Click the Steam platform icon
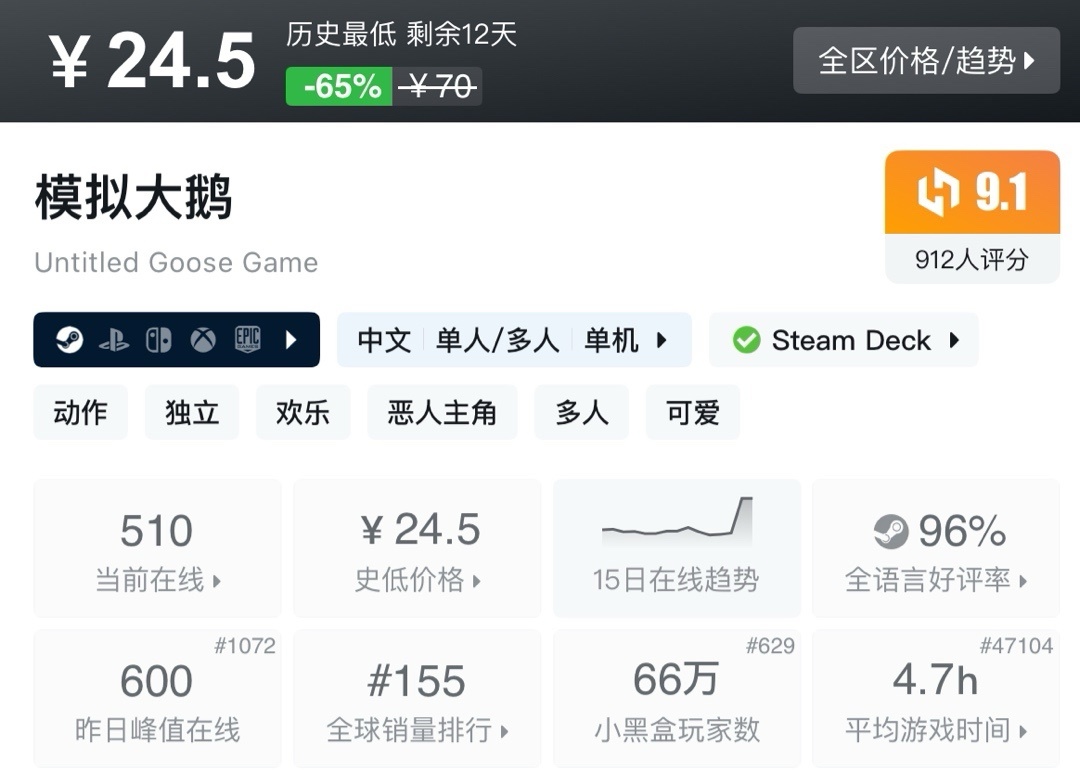 click(x=69, y=340)
